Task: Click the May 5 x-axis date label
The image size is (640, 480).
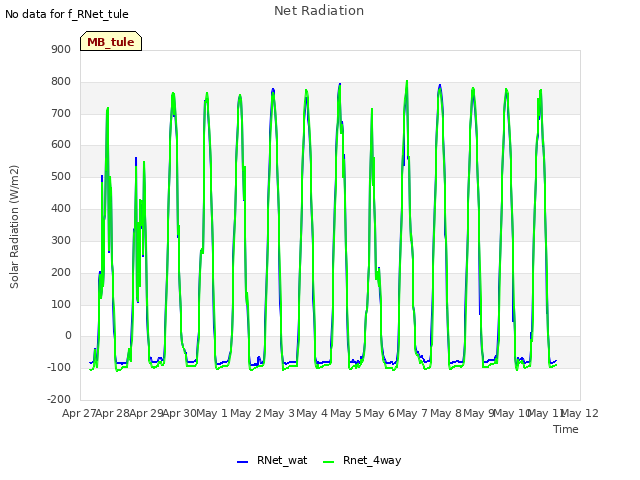Action: [x=346, y=413]
